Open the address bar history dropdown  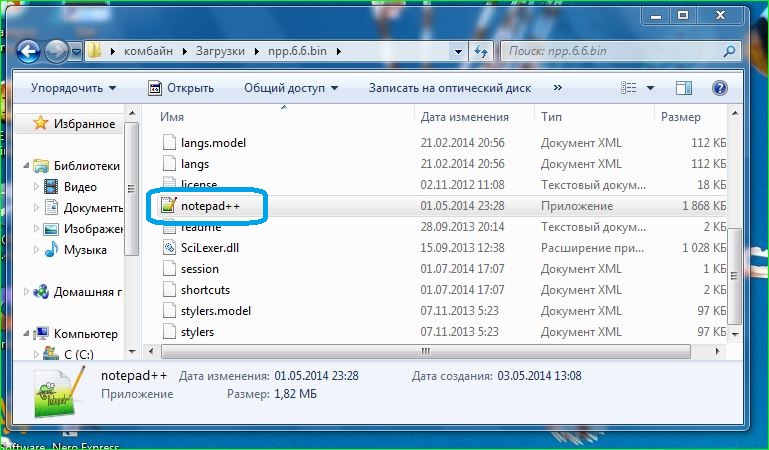[x=458, y=51]
